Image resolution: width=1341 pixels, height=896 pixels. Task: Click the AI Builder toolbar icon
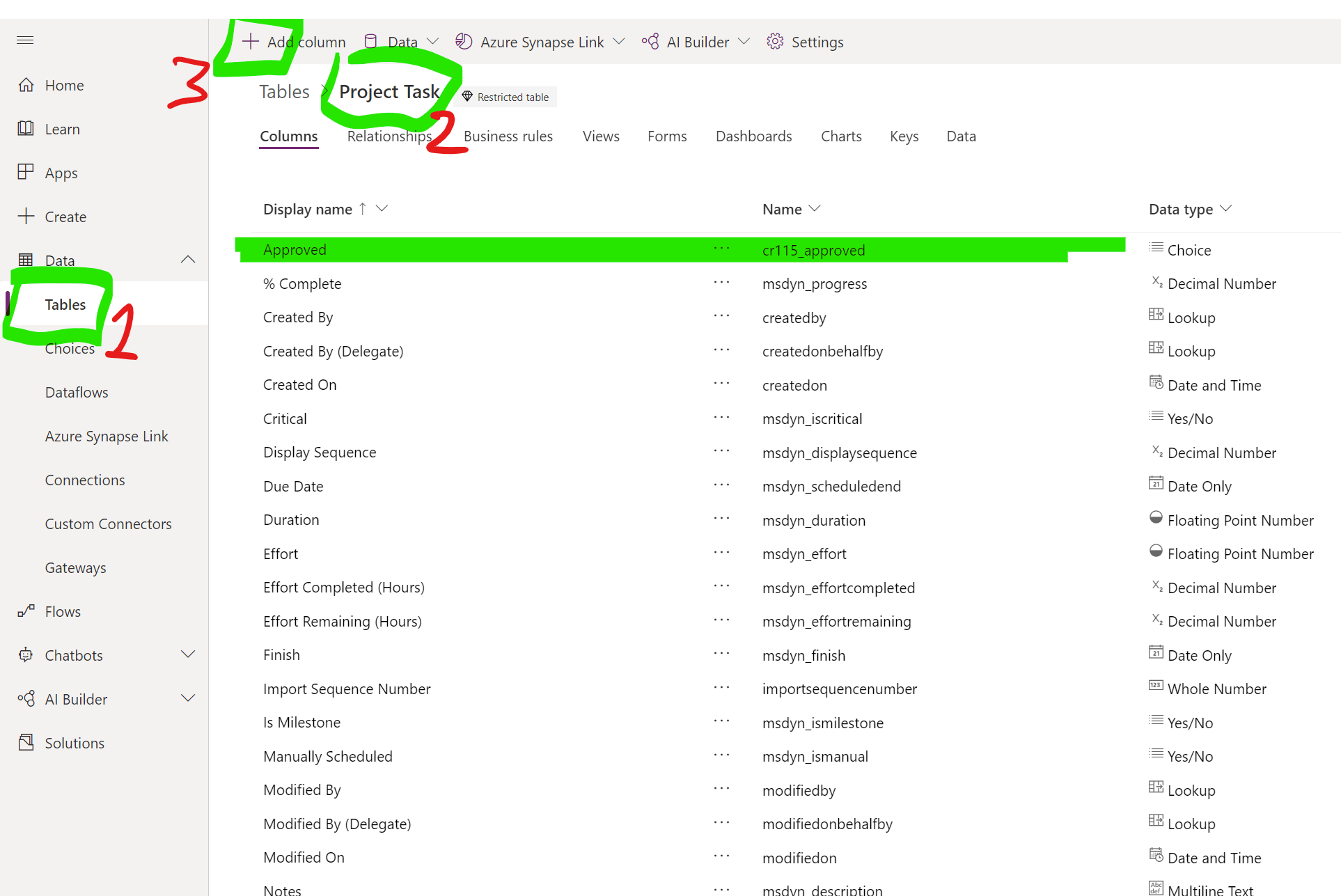[x=650, y=42]
